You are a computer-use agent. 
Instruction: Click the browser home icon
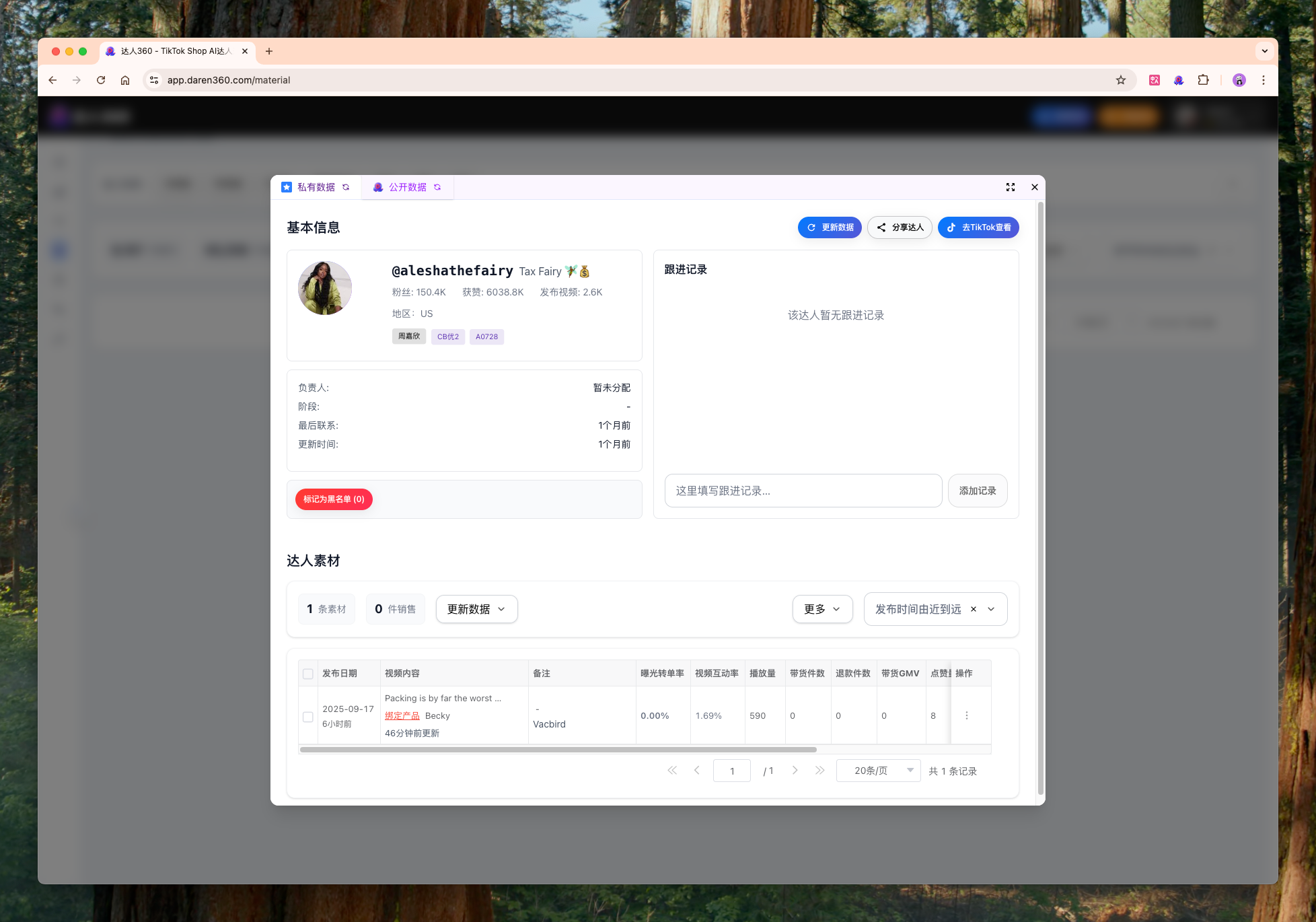pyautogui.click(x=125, y=80)
